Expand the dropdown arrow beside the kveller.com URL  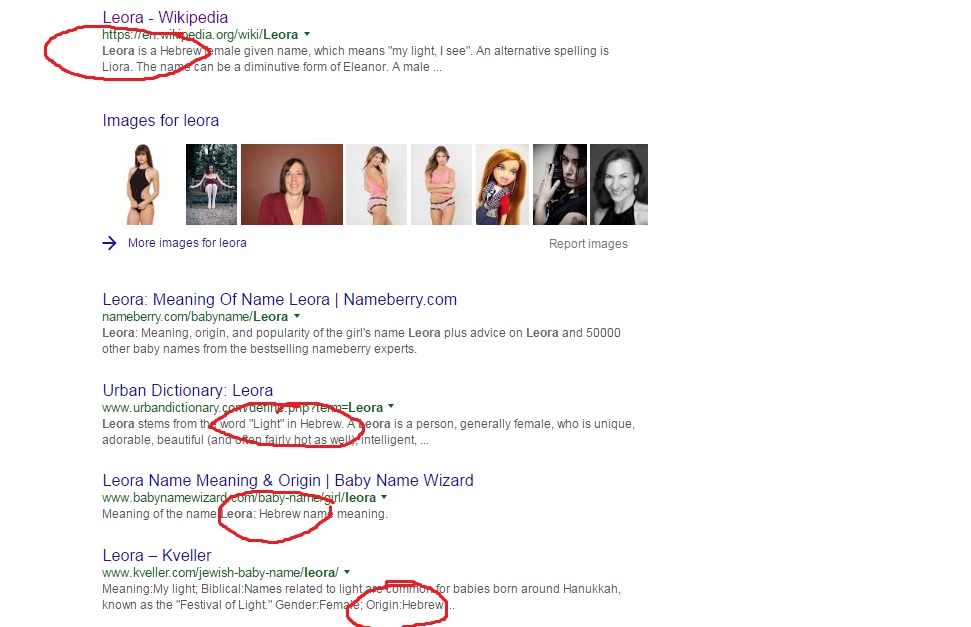click(347, 572)
